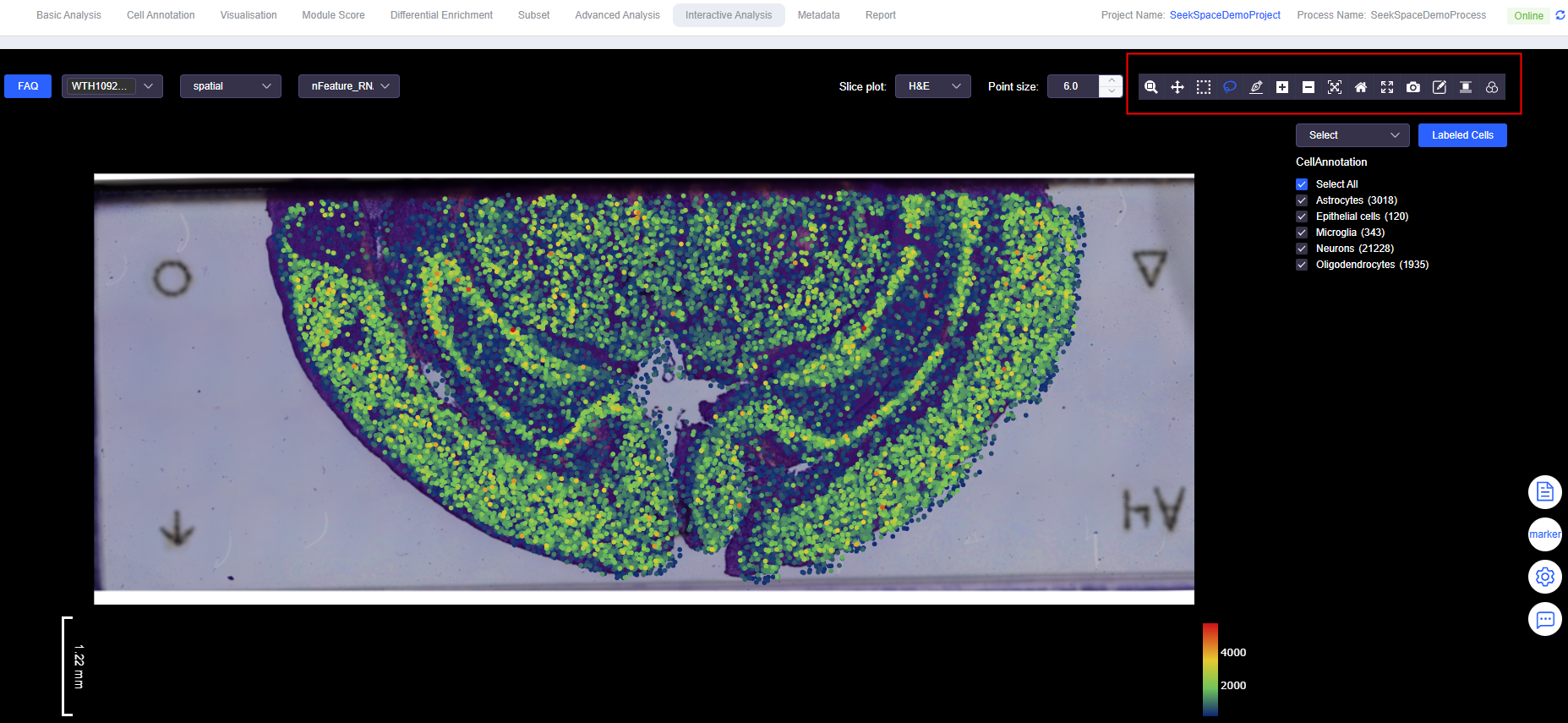
Task: Click the blue FAQ button
Action: point(28,86)
